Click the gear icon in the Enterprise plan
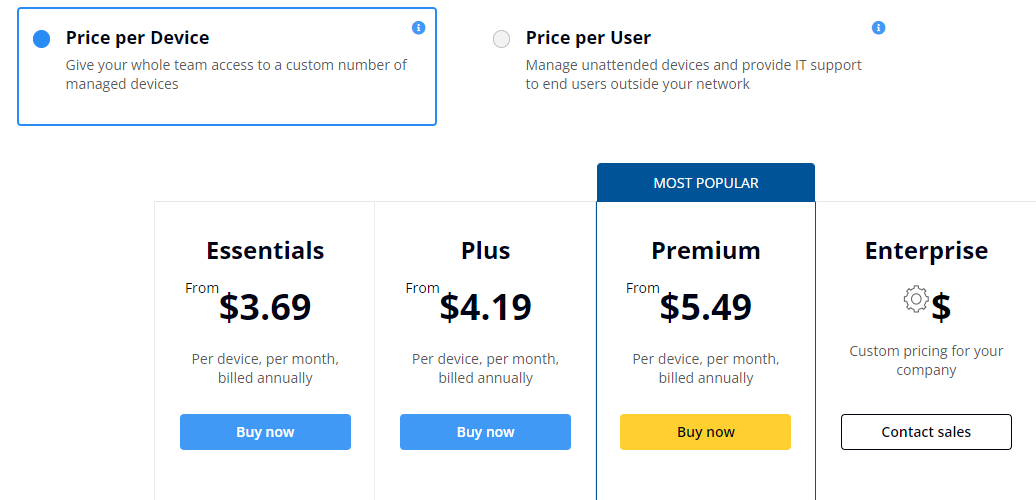 pyautogui.click(x=916, y=299)
